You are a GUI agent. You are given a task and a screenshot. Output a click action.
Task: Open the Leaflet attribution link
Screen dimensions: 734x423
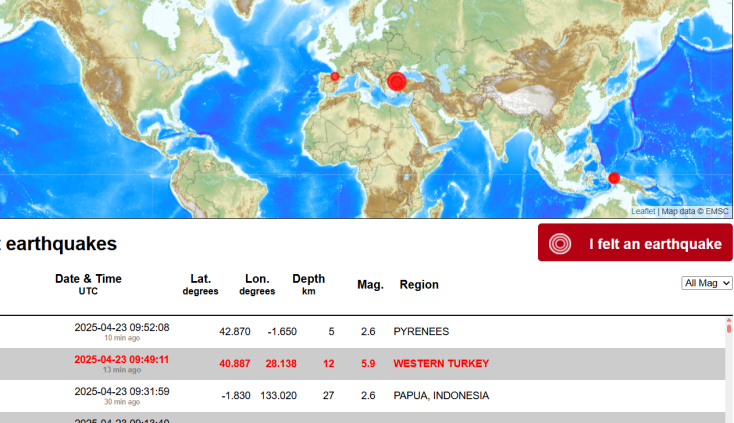643,211
